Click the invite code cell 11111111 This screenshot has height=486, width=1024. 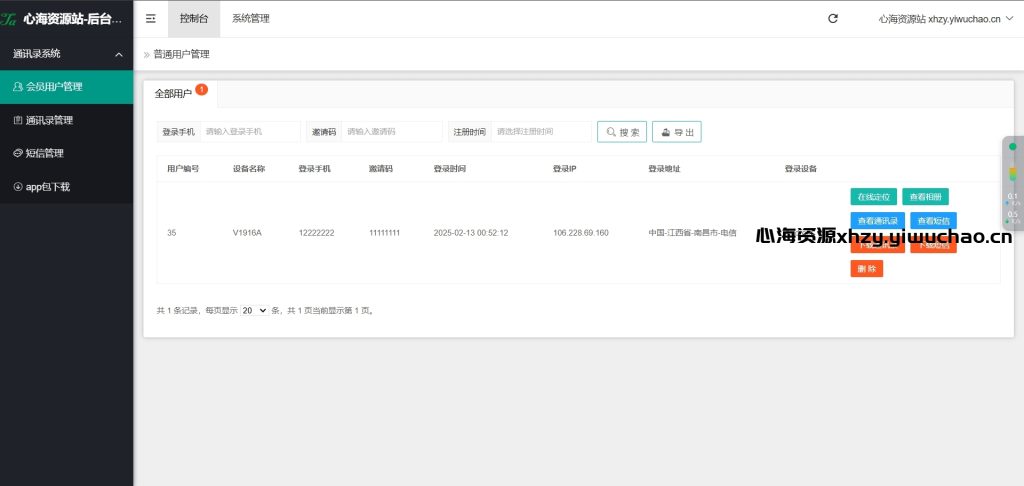(x=385, y=233)
